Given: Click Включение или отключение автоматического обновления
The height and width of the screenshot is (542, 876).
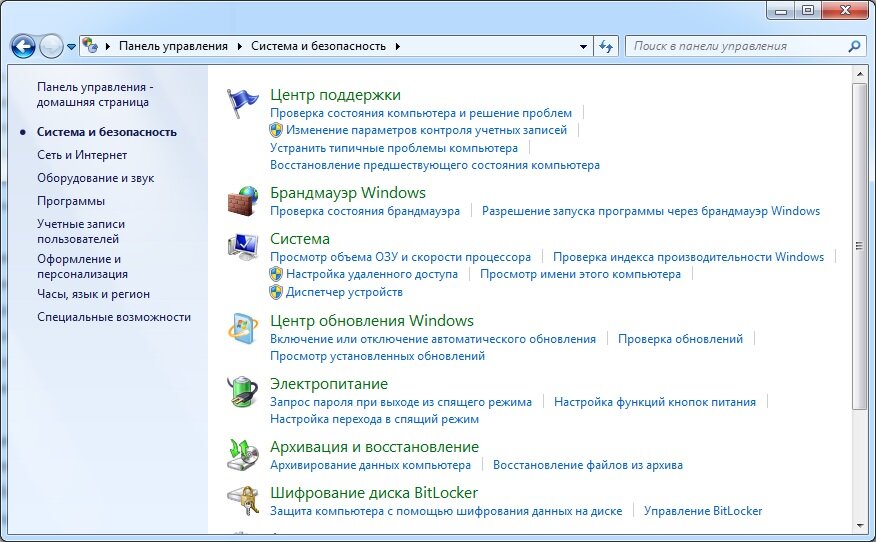Looking at the screenshot, I should [x=433, y=339].
